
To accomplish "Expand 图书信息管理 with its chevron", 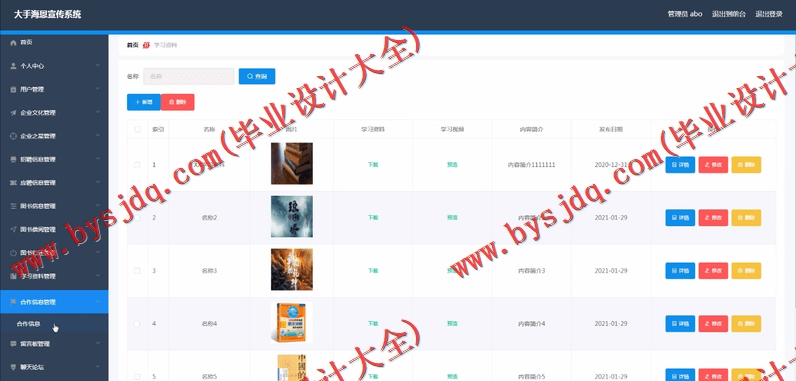I will (x=97, y=206).
